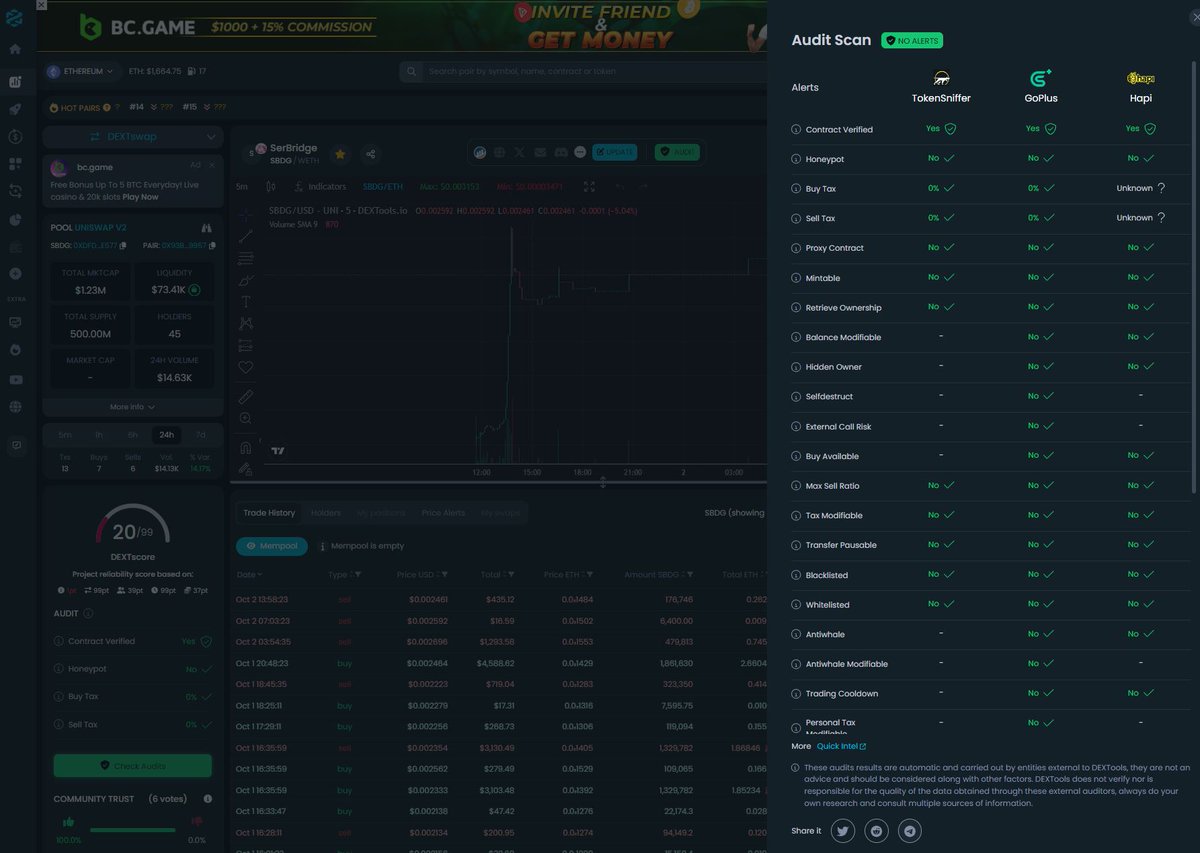The height and width of the screenshot is (853, 1200).
Task: Click info icon beside Mintable alert row
Action: [x=796, y=278]
